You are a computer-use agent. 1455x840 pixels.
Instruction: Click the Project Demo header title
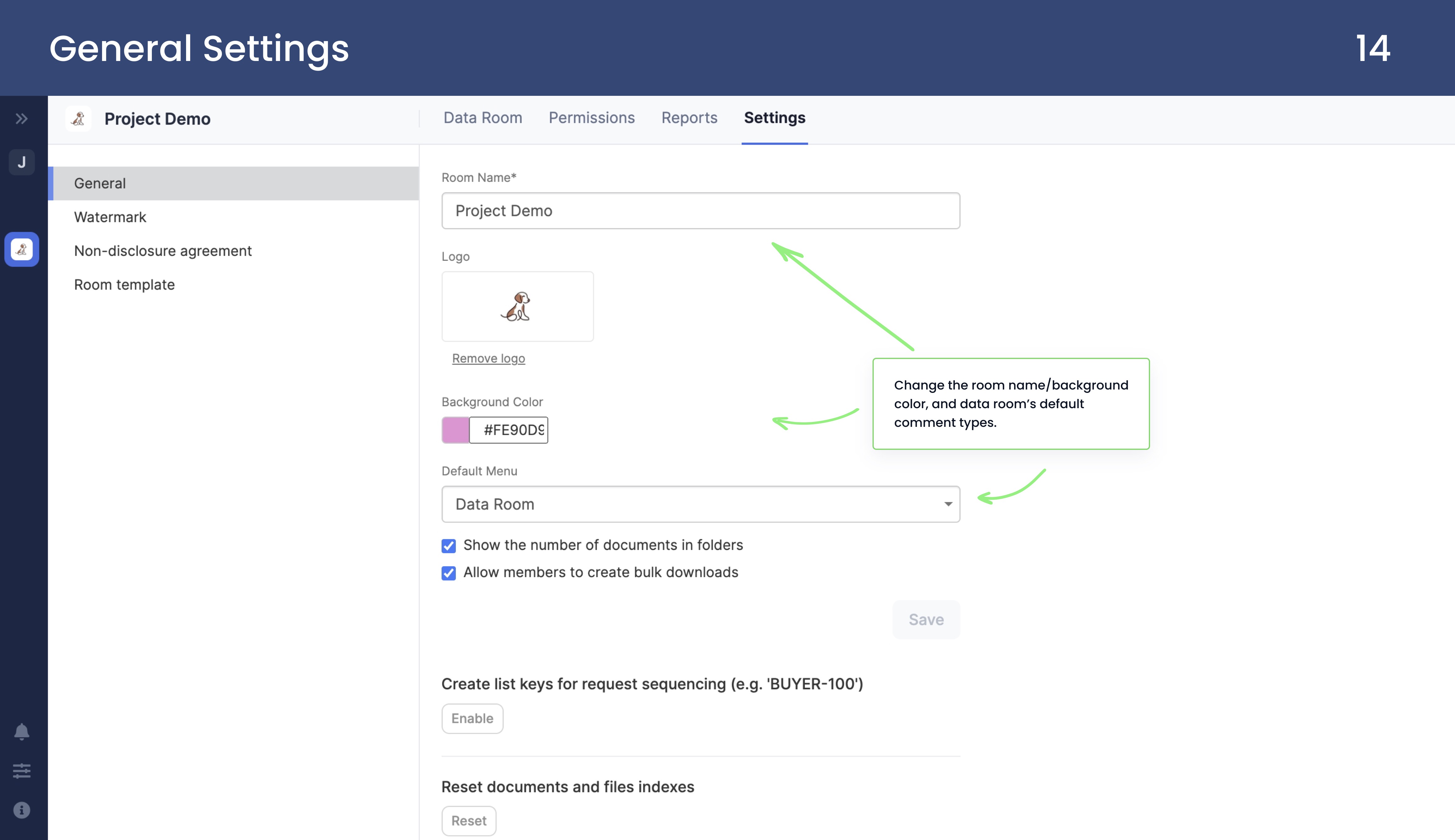pos(157,119)
